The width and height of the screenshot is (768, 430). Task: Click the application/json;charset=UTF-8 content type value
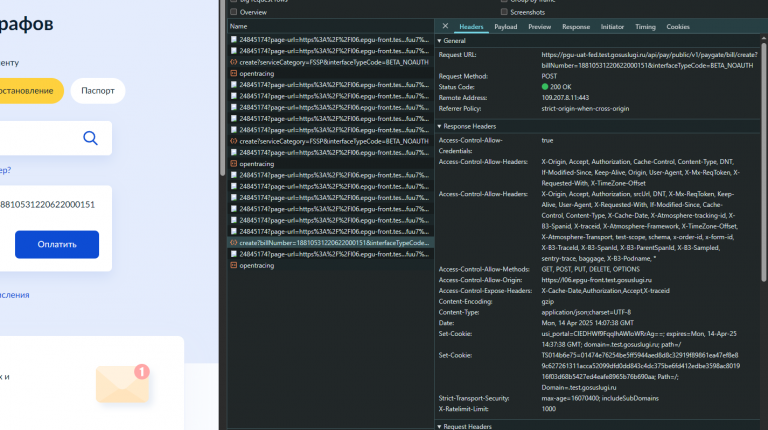point(586,312)
